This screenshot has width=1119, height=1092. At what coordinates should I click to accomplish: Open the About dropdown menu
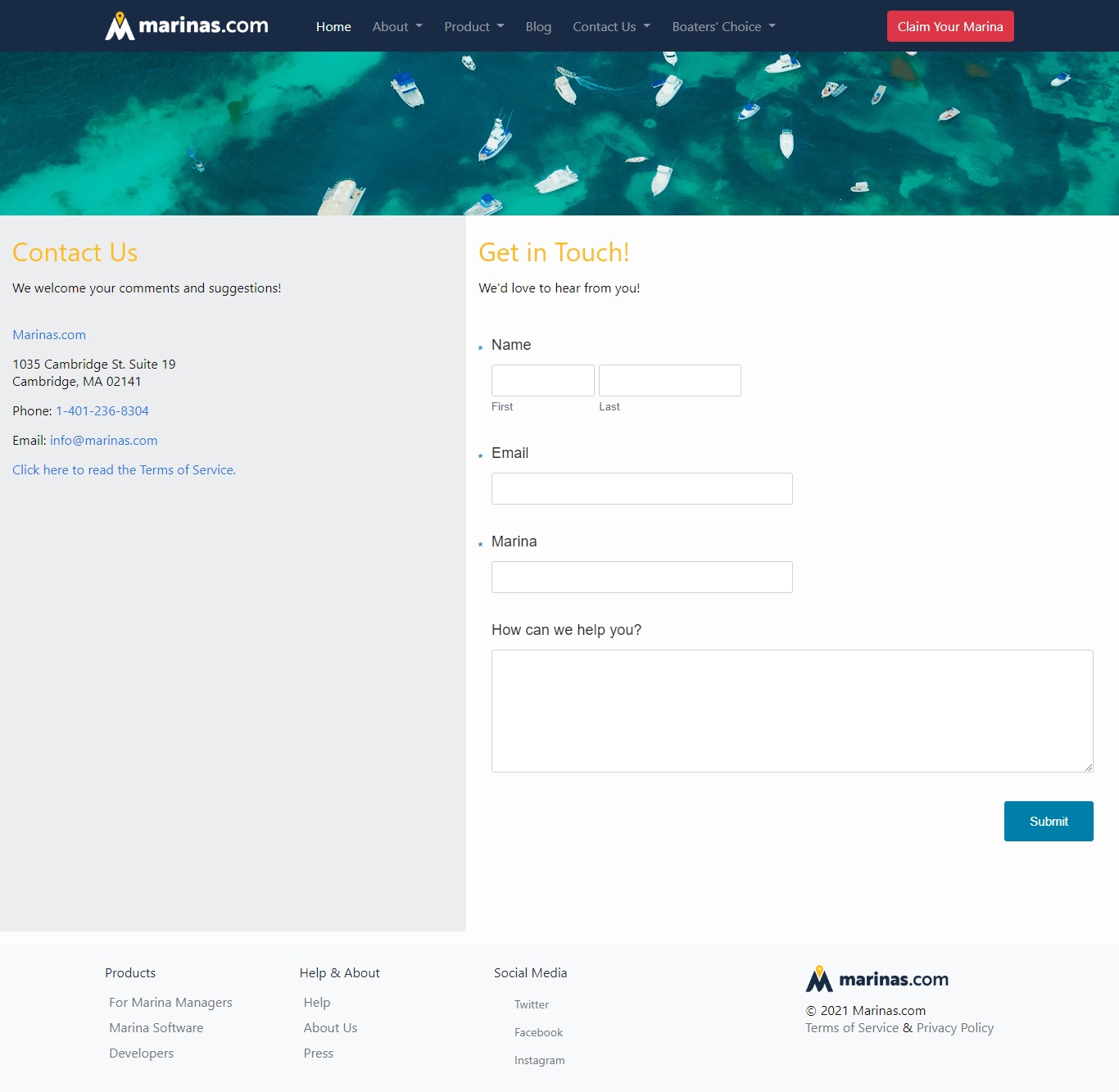tap(396, 26)
